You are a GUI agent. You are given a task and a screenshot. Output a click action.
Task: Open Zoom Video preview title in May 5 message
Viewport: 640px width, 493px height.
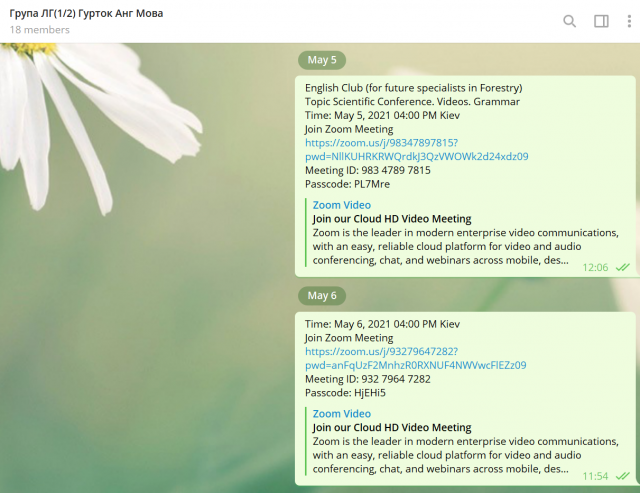[x=342, y=205]
